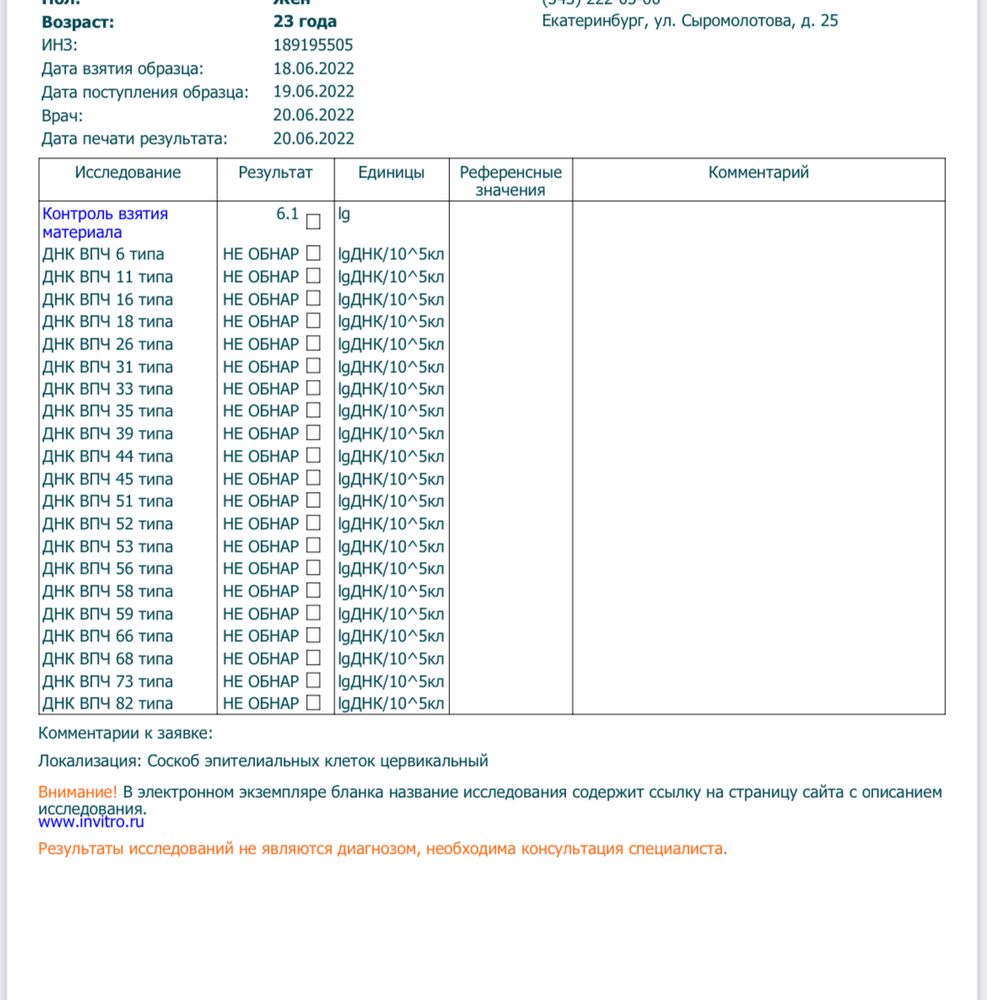Open the www.invitro.ru website link

tap(91, 821)
